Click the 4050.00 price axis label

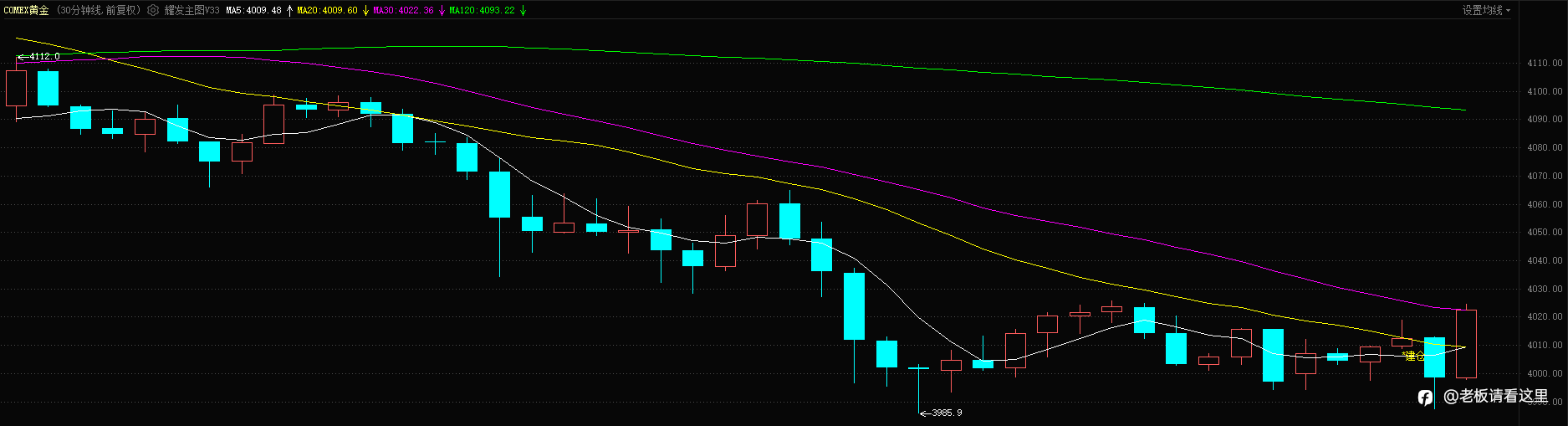pyautogui.click(x=1545, y=232)
